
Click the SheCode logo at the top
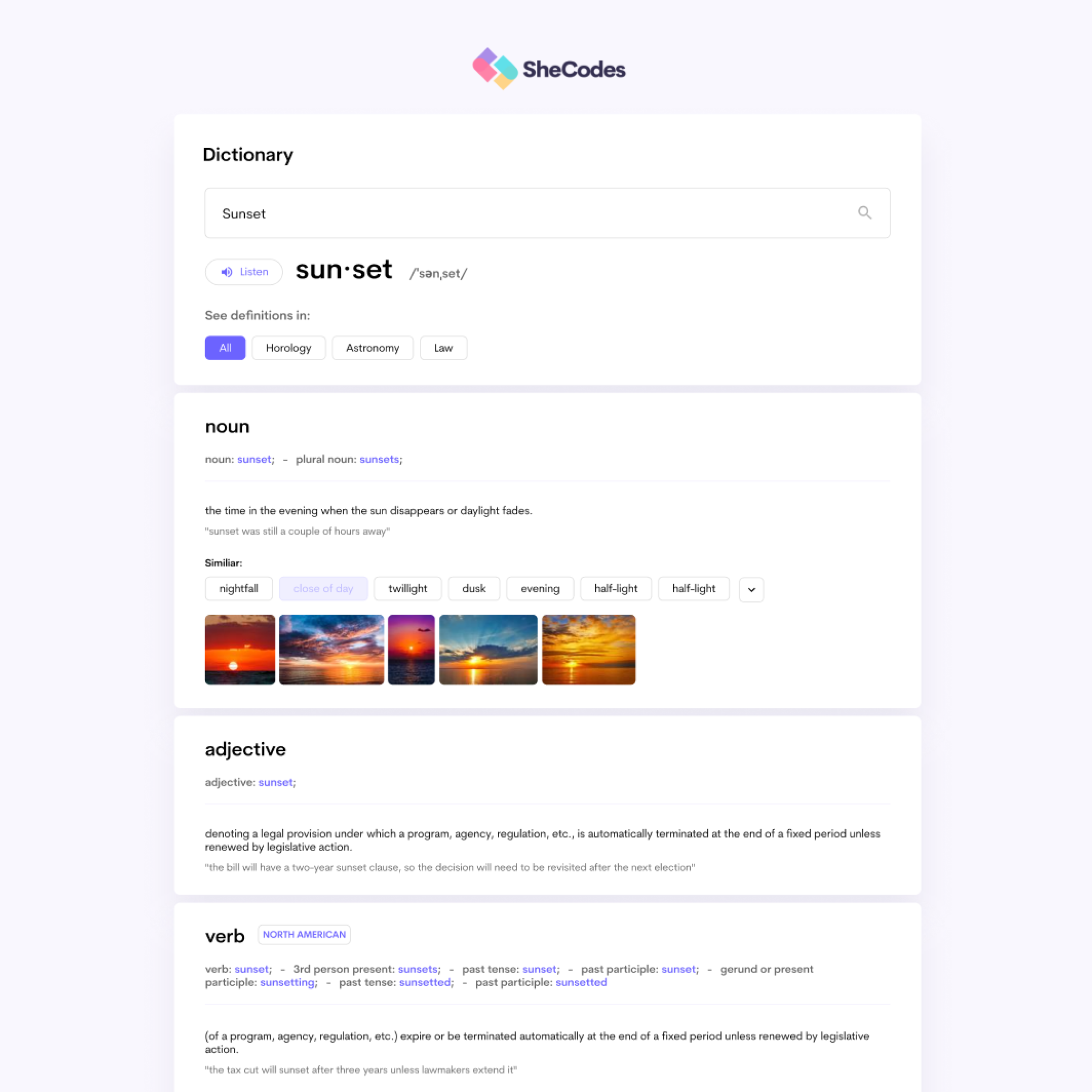[546, 68]
